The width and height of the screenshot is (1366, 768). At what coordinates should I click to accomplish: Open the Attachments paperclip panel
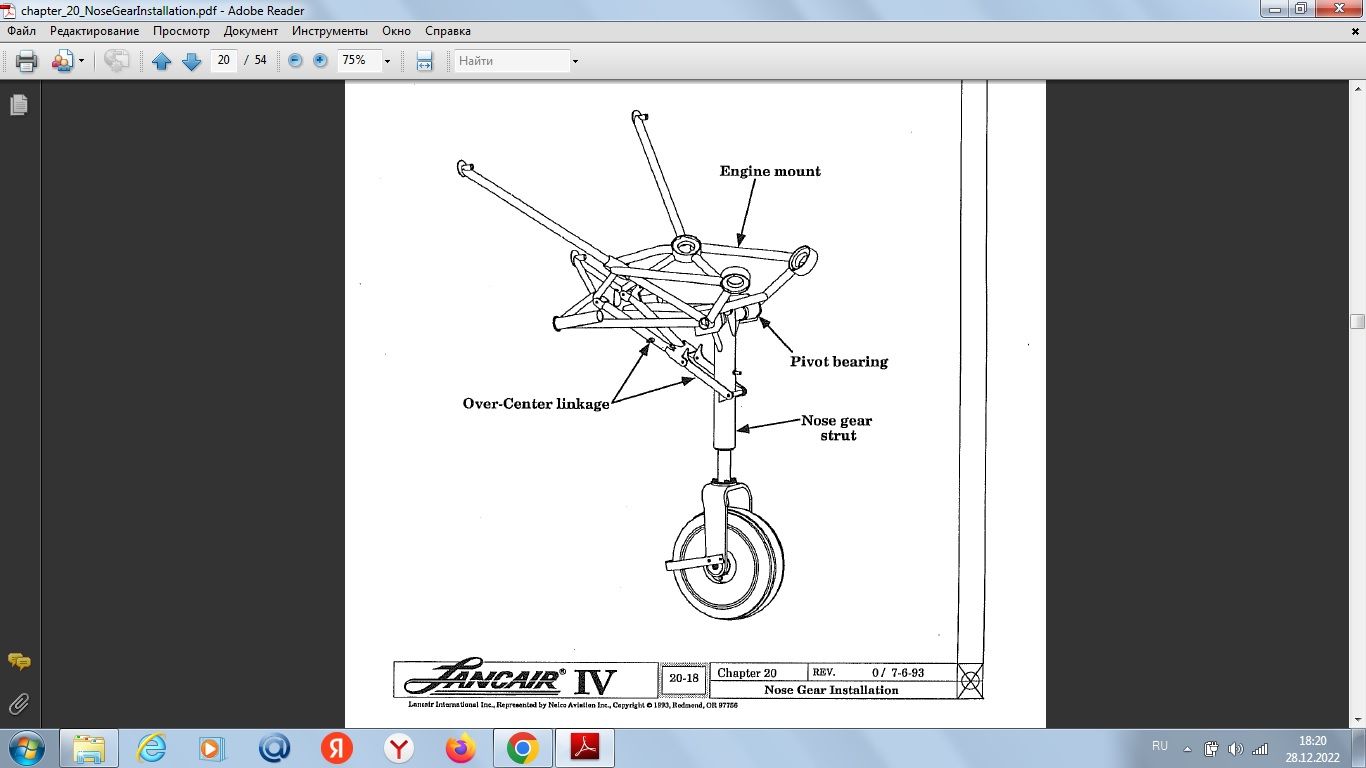click(x=18, y=704)
